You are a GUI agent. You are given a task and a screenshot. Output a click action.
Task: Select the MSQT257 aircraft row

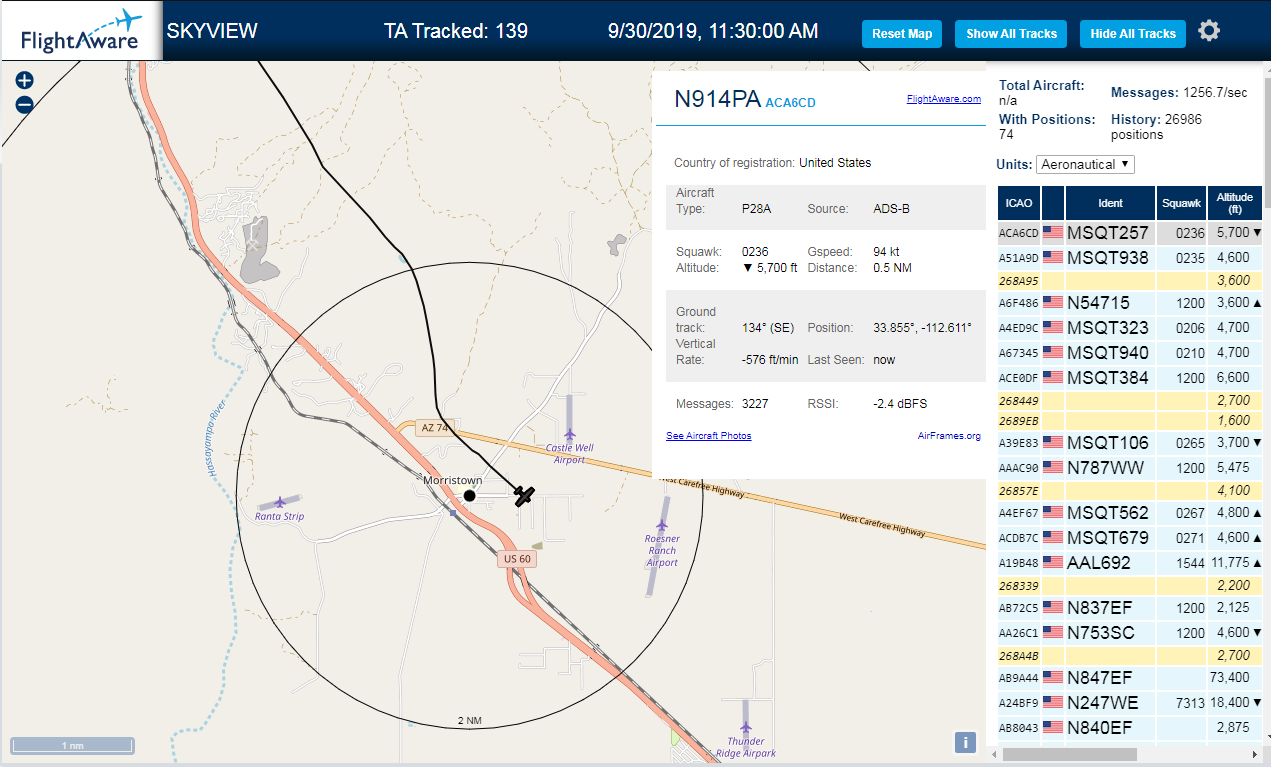pyautogui.click(x=1130, y=232)
